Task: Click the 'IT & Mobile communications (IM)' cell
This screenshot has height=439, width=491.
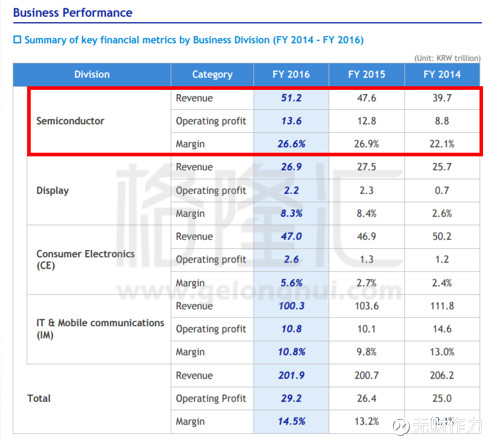Action: (100, 329)
